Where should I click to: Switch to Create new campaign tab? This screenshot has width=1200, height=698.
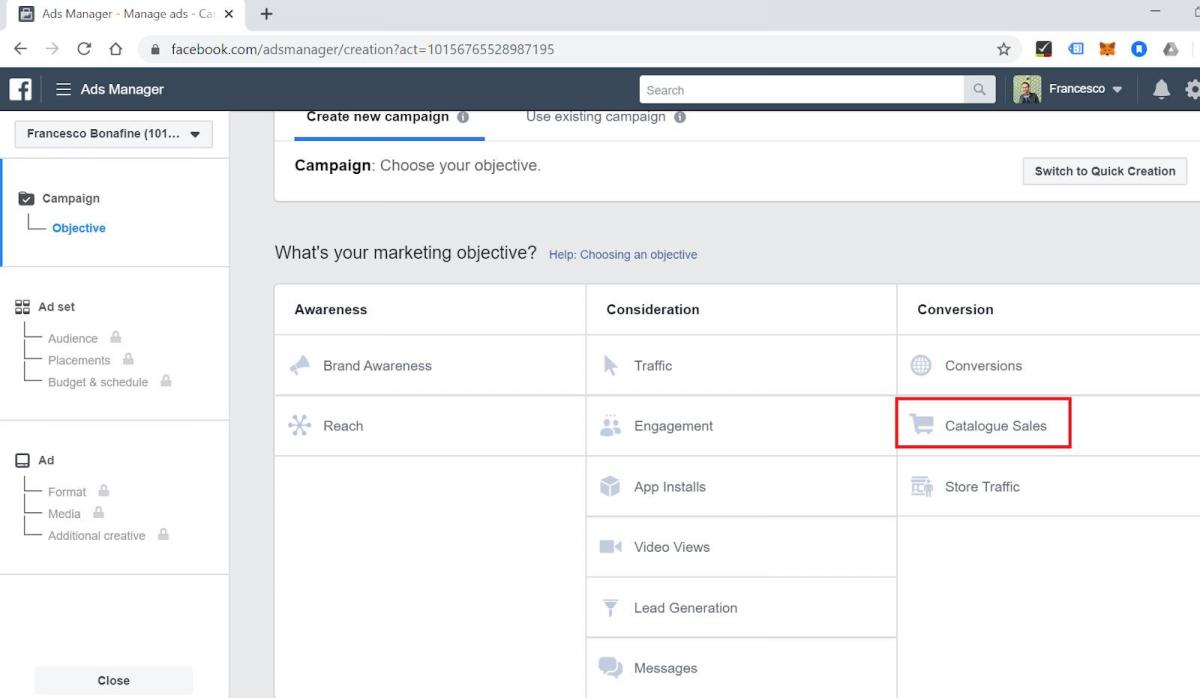(x=378, y=117)
